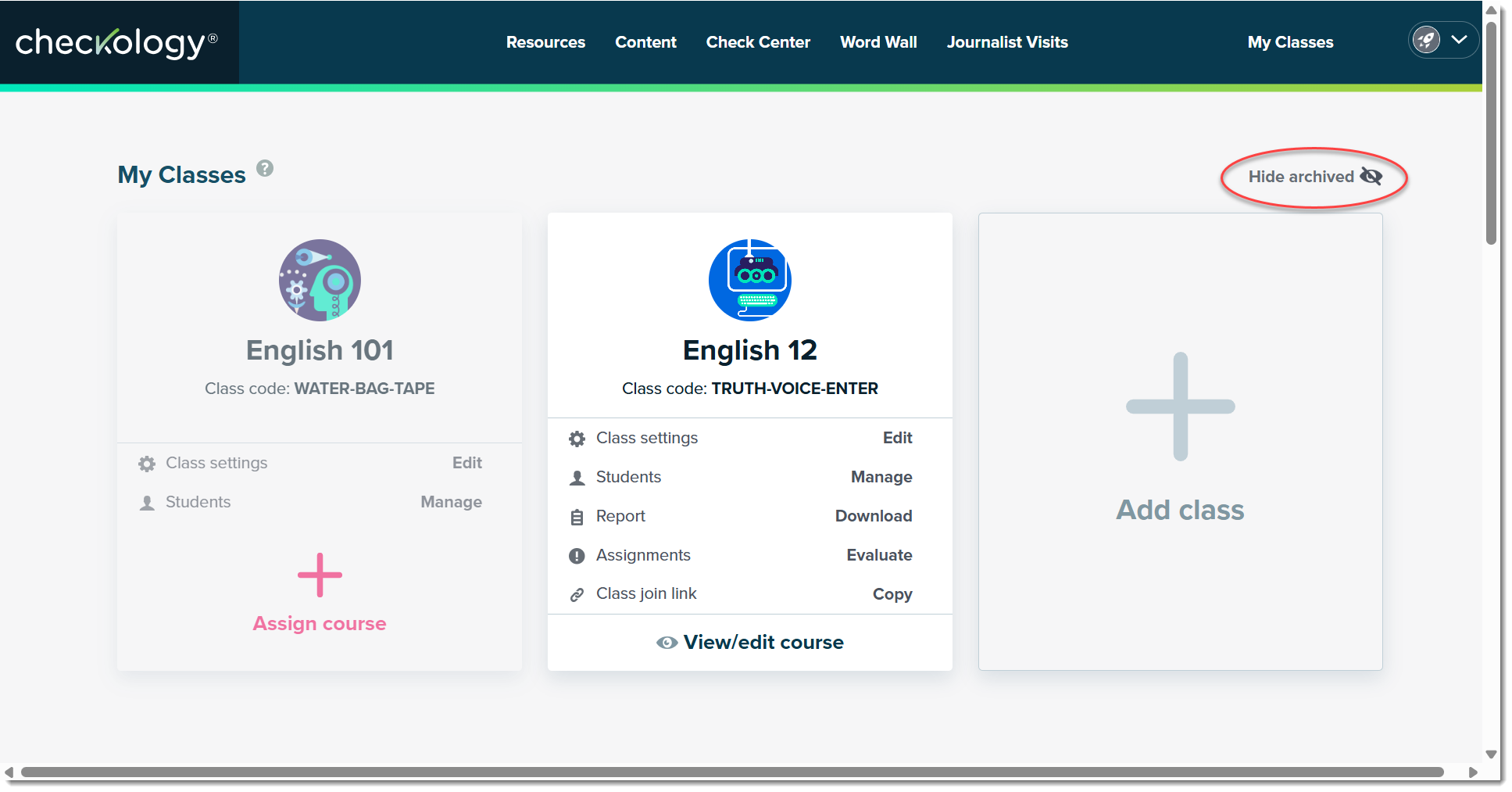Evaluate English 12 assignments
This screenshot has height=792, width=1512.
[x=879, y=555]
